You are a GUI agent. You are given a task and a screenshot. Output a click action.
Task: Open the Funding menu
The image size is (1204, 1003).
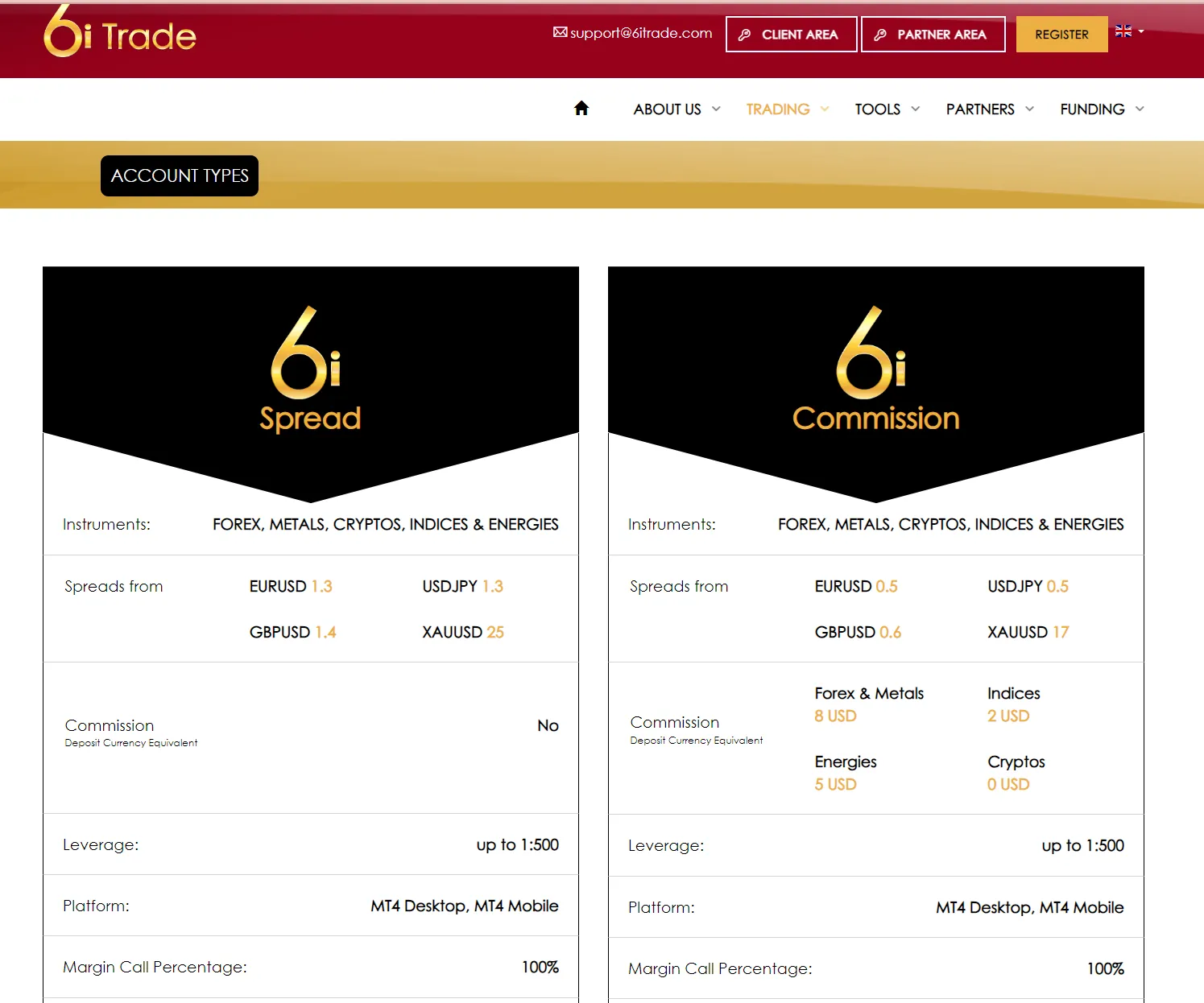(1092, 109)
